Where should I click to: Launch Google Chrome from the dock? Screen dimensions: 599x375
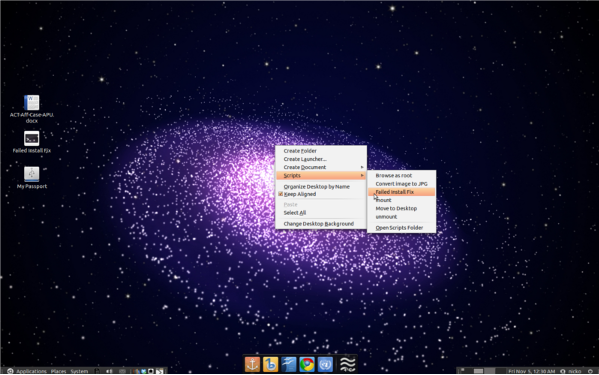pyautogui.click(x=307, y=364)
